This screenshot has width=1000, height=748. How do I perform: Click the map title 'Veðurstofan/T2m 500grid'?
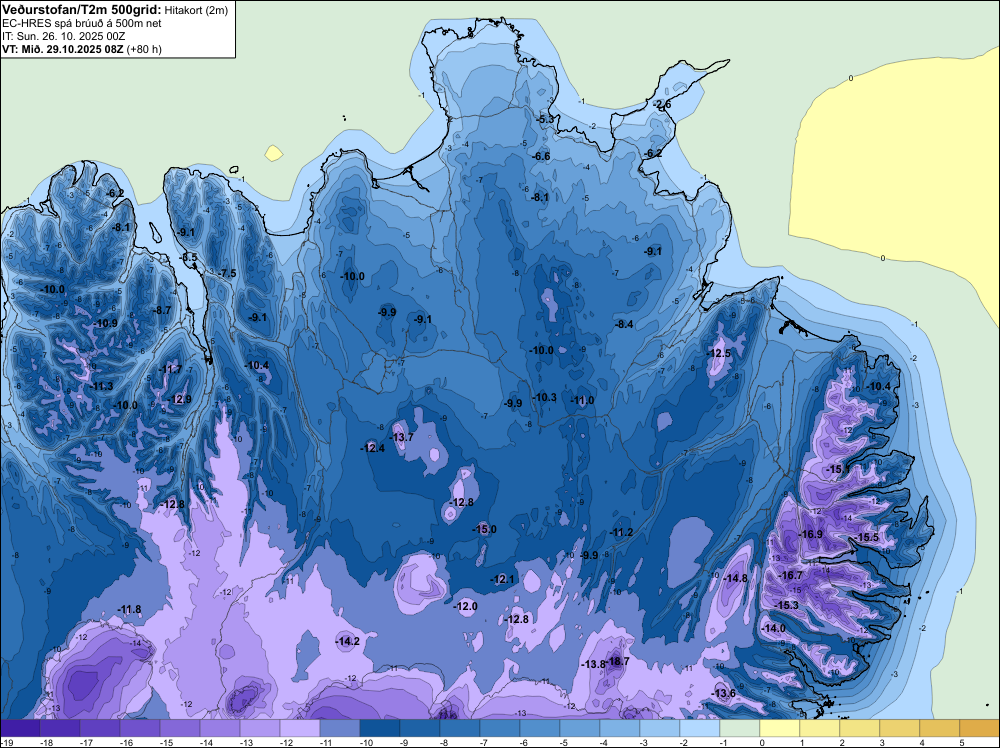click(x=81, y=10)
